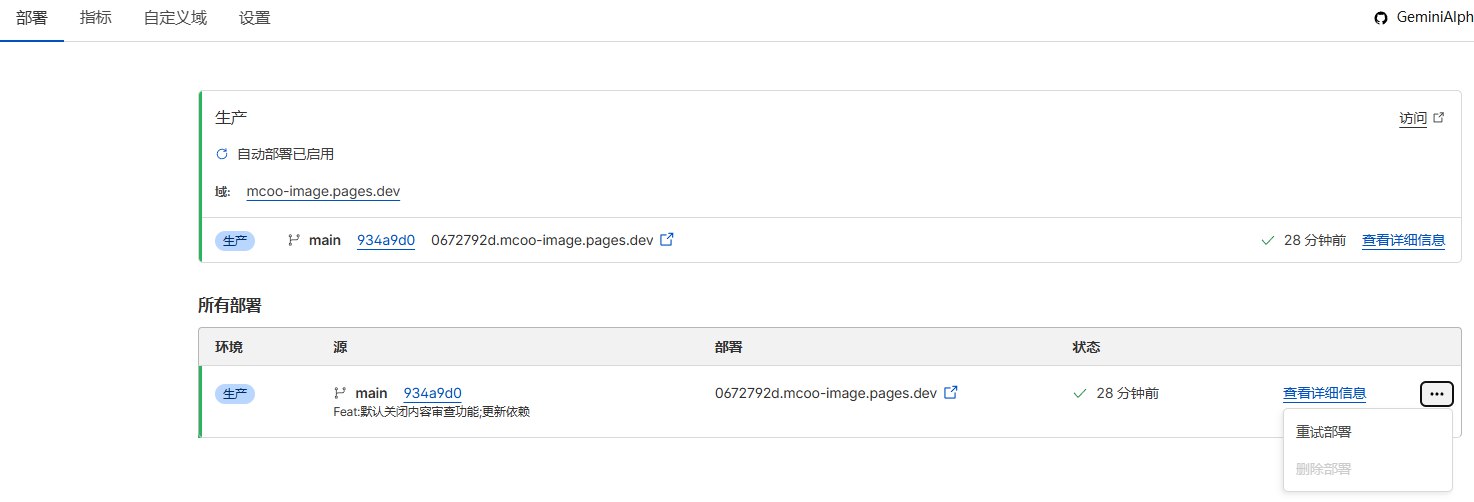
Task: Click the 生产 badge in the 所有部署 table
Action: tap(235, 394)
